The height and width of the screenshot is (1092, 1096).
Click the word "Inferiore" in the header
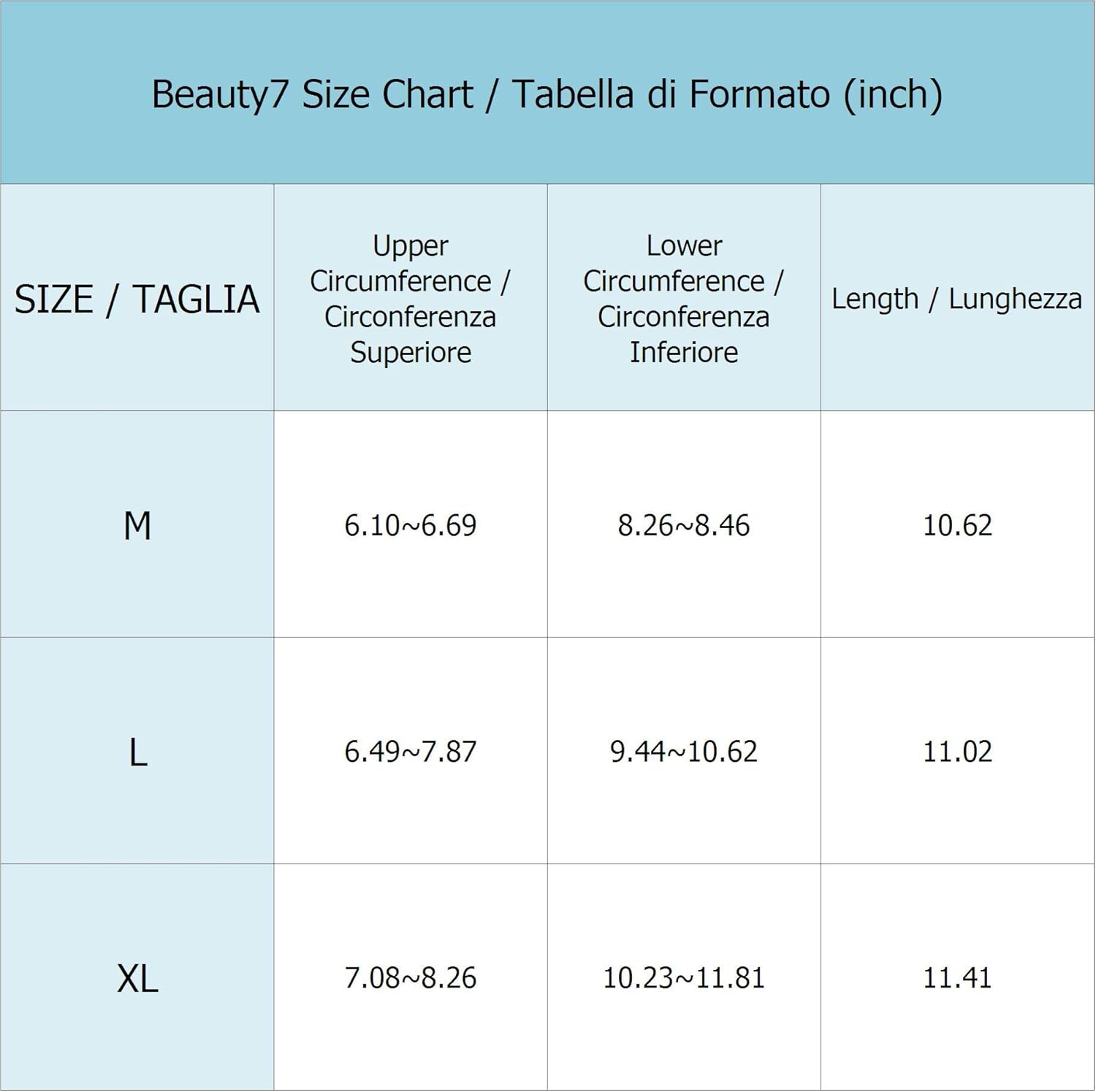tap(684, 353)
